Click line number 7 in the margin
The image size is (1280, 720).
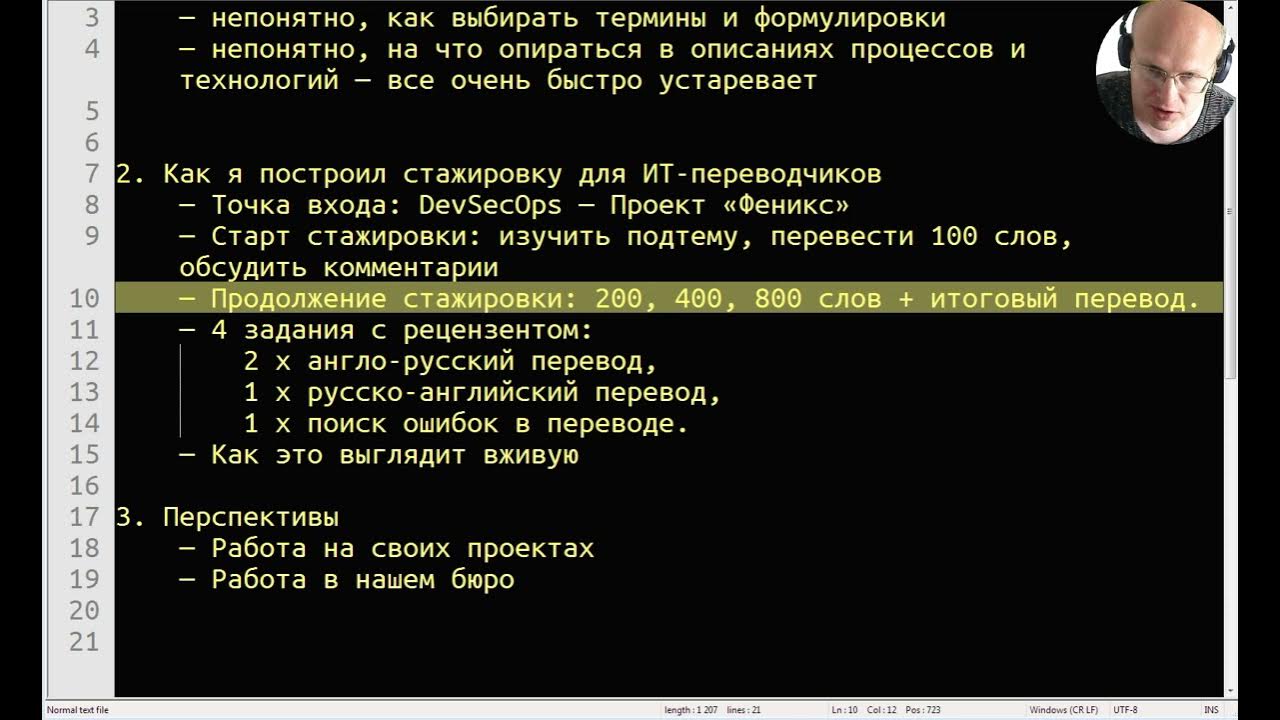(x=92, y=174)
